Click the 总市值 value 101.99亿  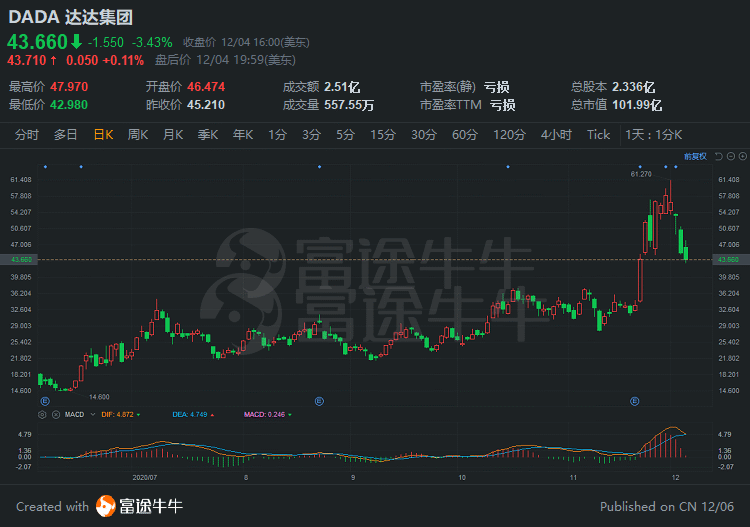(x=637, y=105)
